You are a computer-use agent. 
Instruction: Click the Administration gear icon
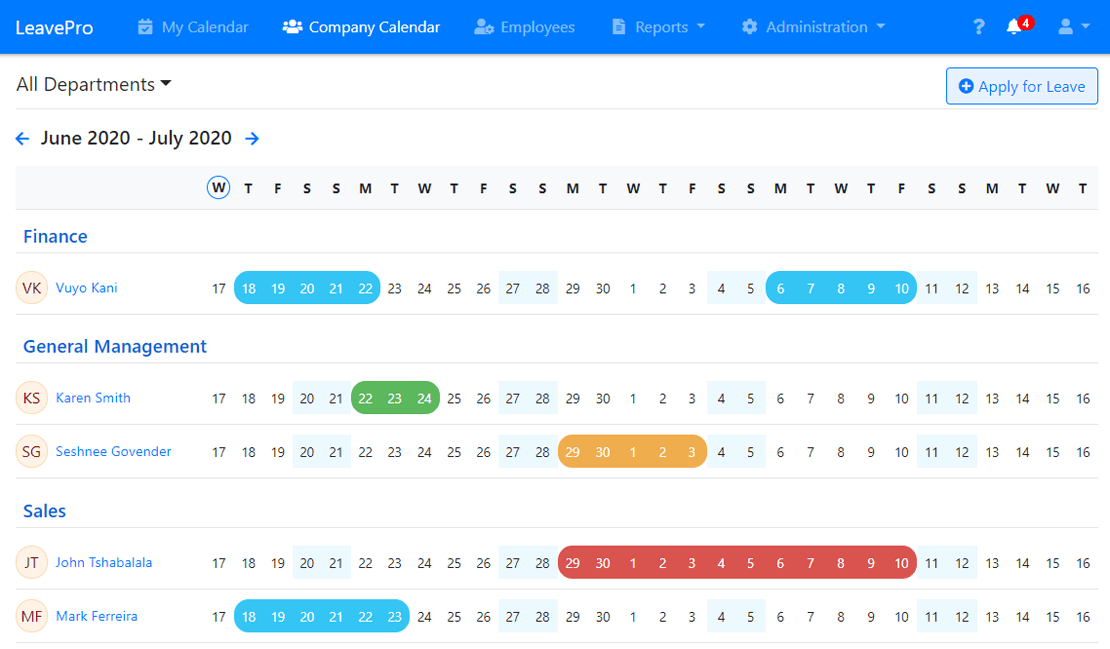click(x=749, y=27)
